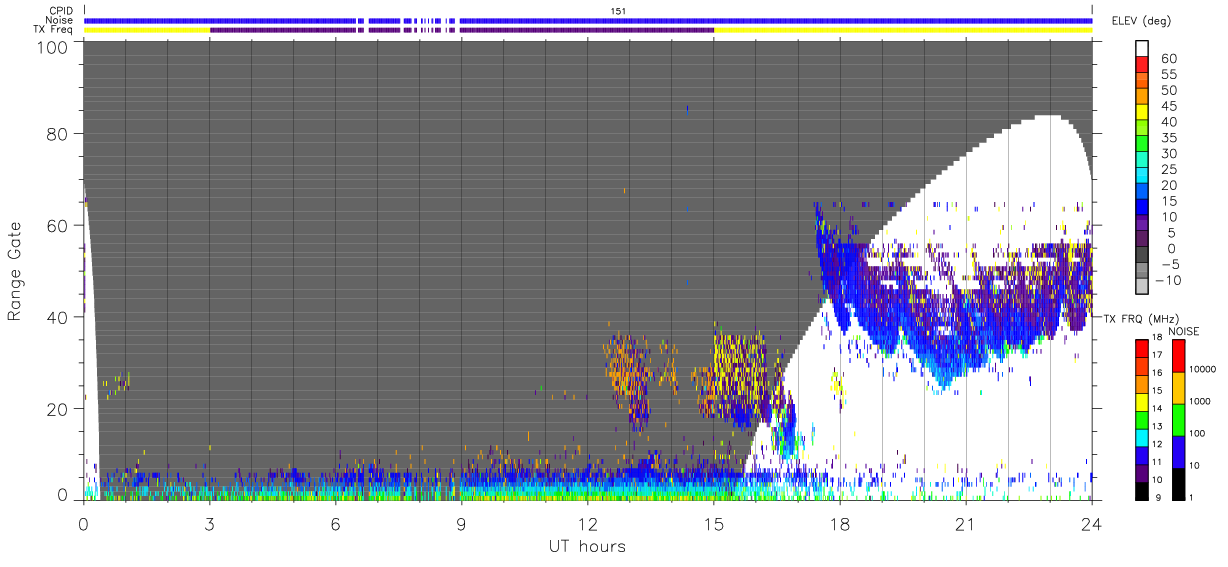The width and height of the screenshot is (1228, 567).
Task: Pick the lightest gray bottom ELEV colorbar segment
Action: 1144,285
